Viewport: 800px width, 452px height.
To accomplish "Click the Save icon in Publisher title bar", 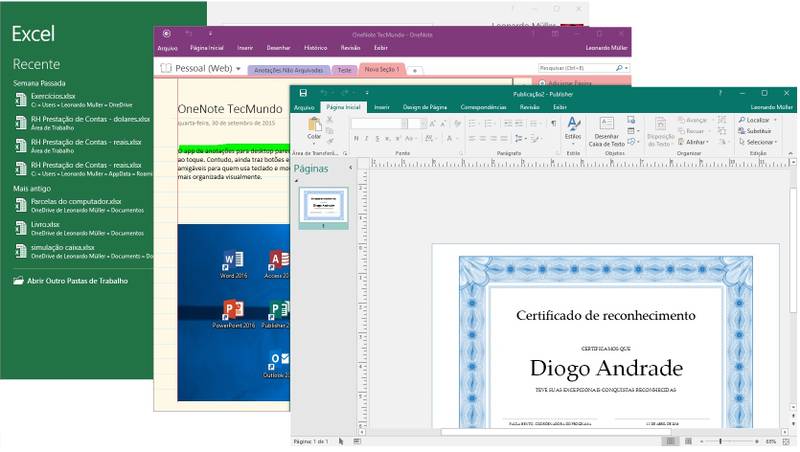I will pos(303,93).
